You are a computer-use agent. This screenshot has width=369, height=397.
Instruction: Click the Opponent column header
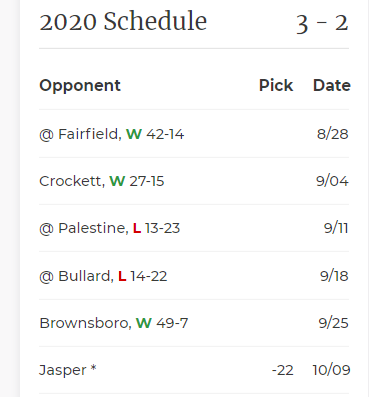click(80, 86)
